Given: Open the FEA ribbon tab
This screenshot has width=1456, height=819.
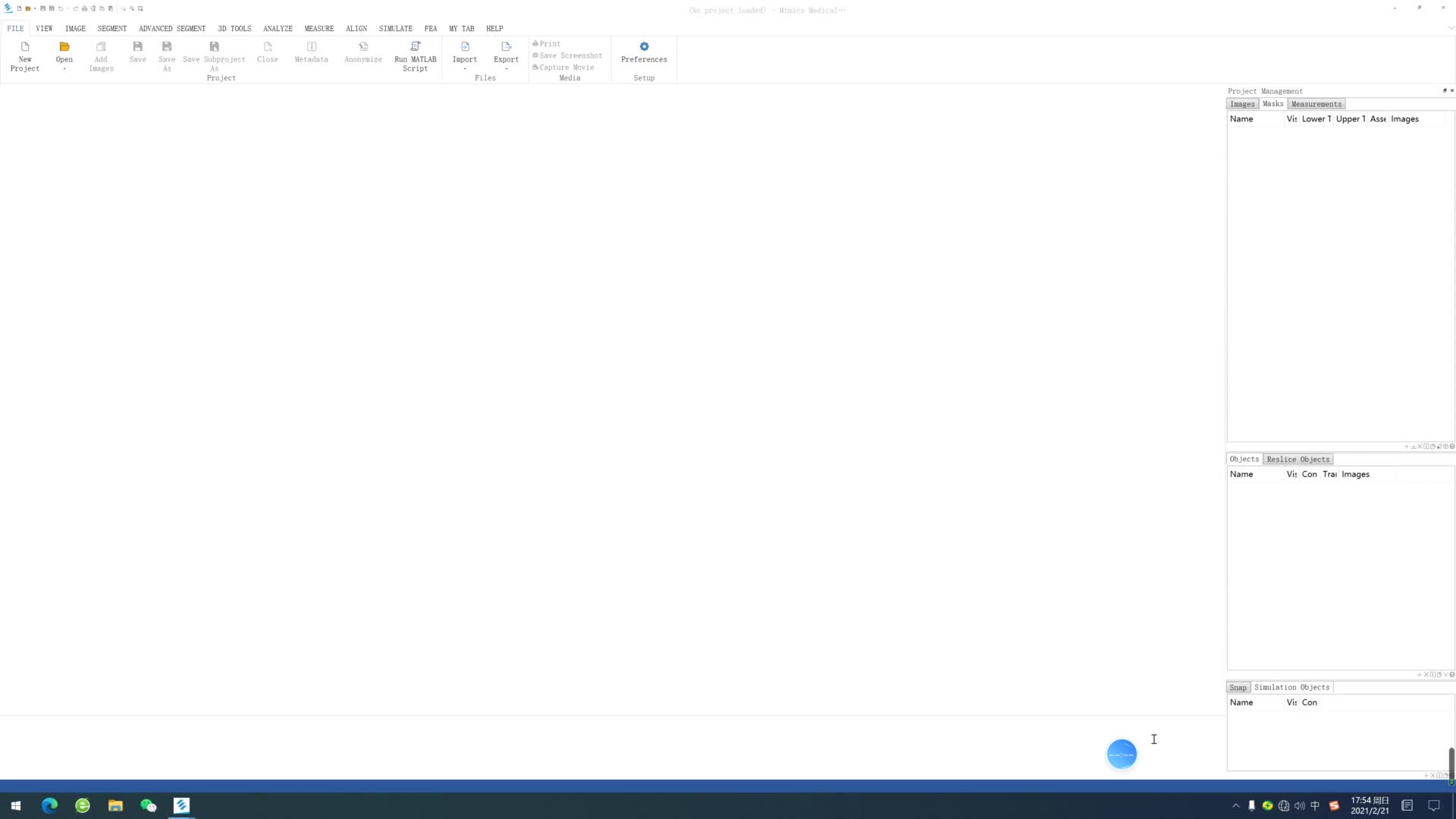Looking at the screenshot, I should click(x=431, y=29).
